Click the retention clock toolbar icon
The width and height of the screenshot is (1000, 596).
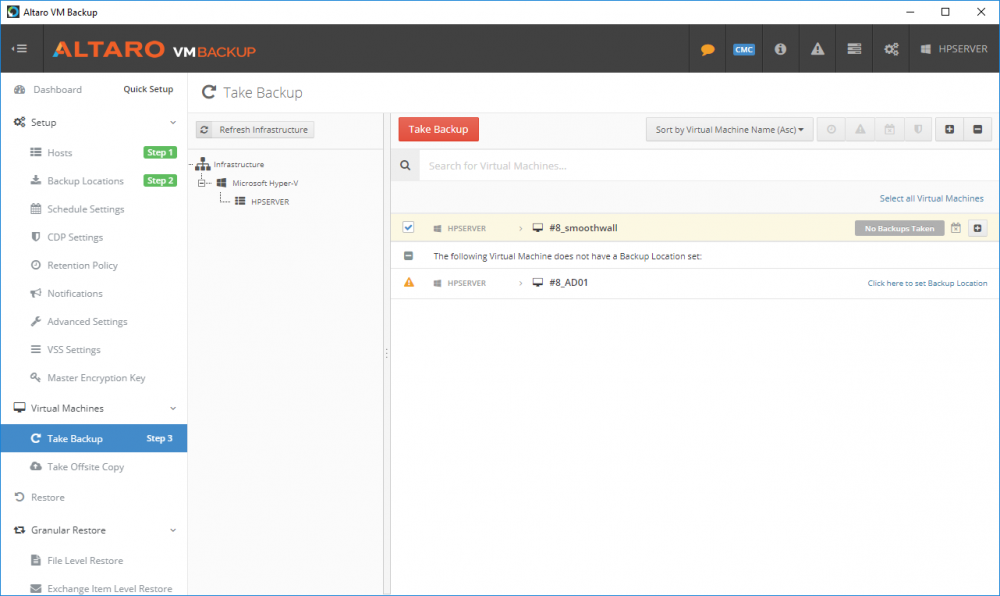[831, 129]
